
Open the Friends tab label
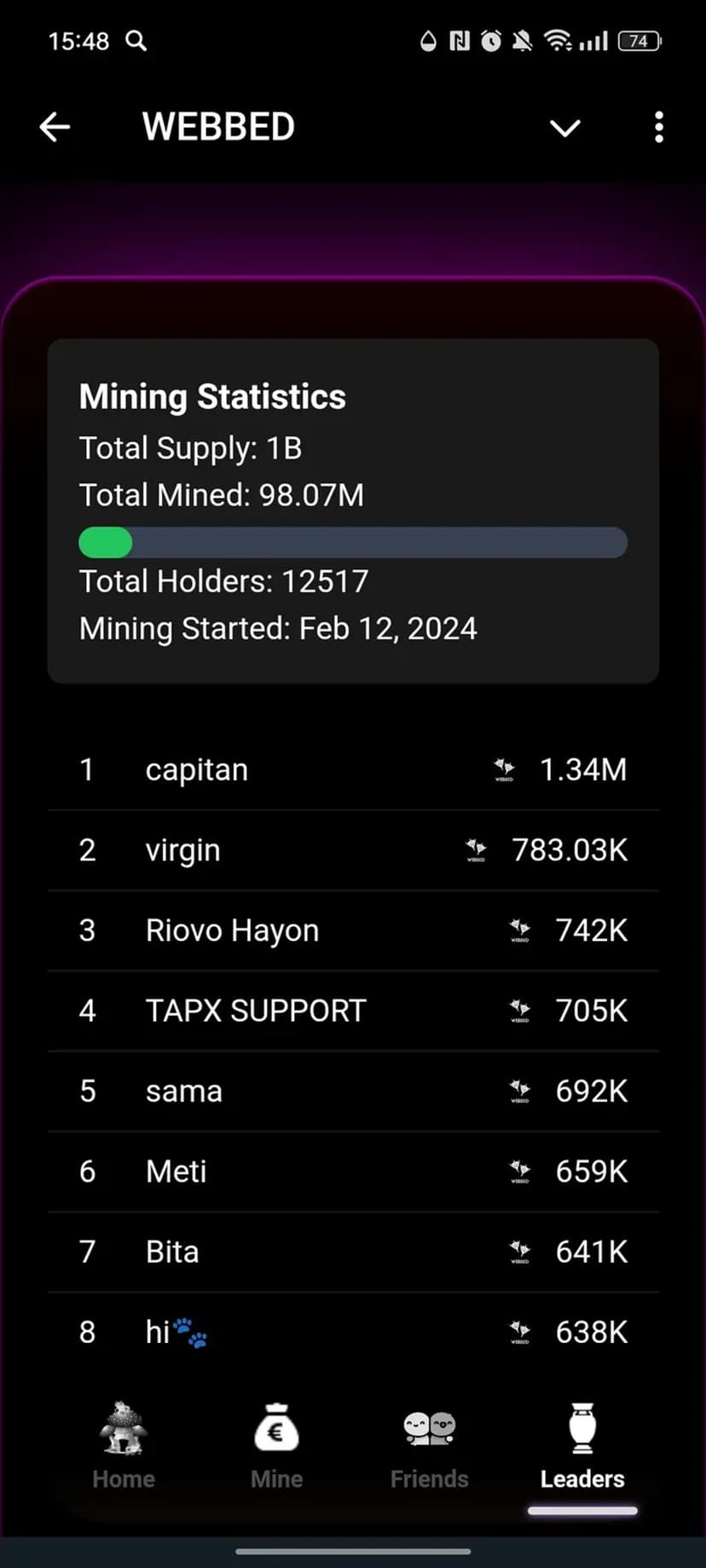click(x=430, y=1479)
